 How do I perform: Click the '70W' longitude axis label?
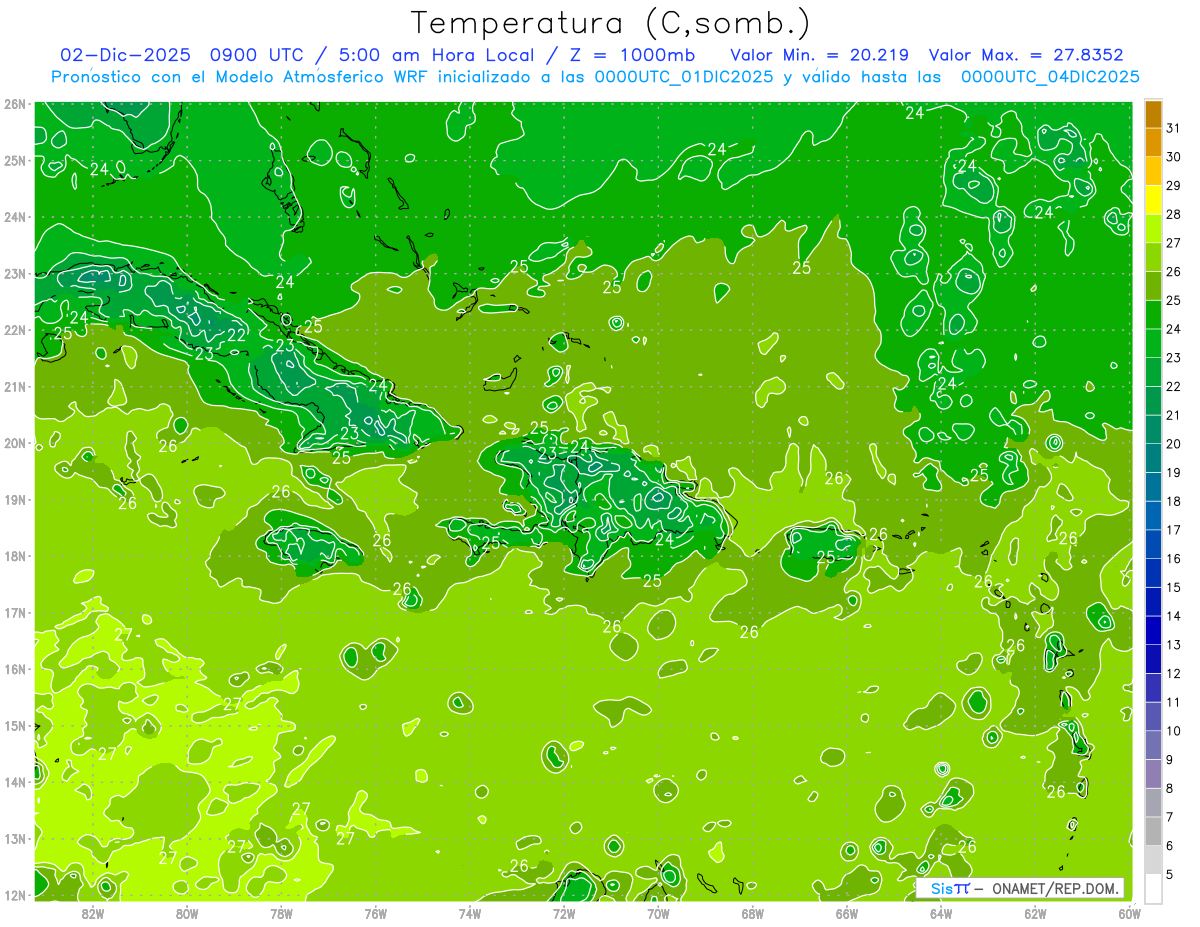(x=658, y=913)
